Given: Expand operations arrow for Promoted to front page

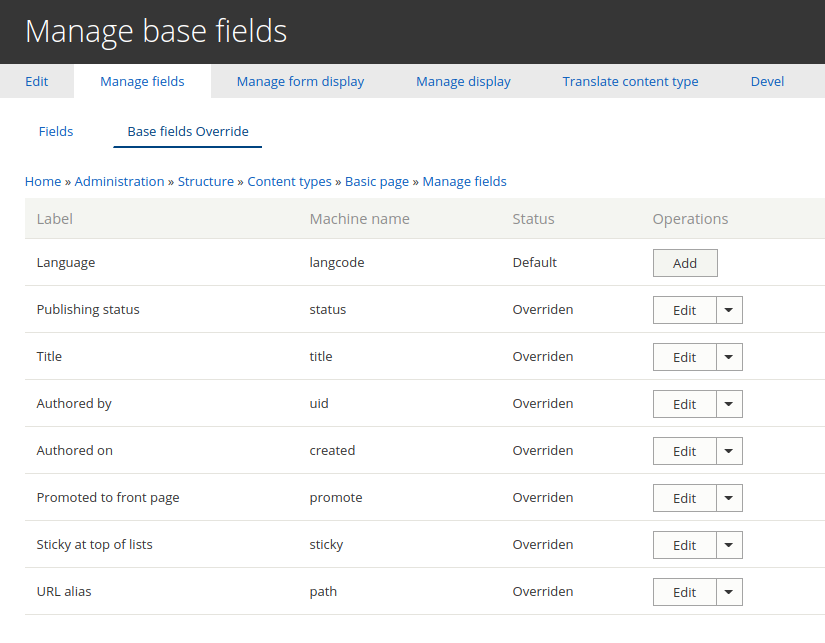Looking at the screenshot, I should pos(729,498).
